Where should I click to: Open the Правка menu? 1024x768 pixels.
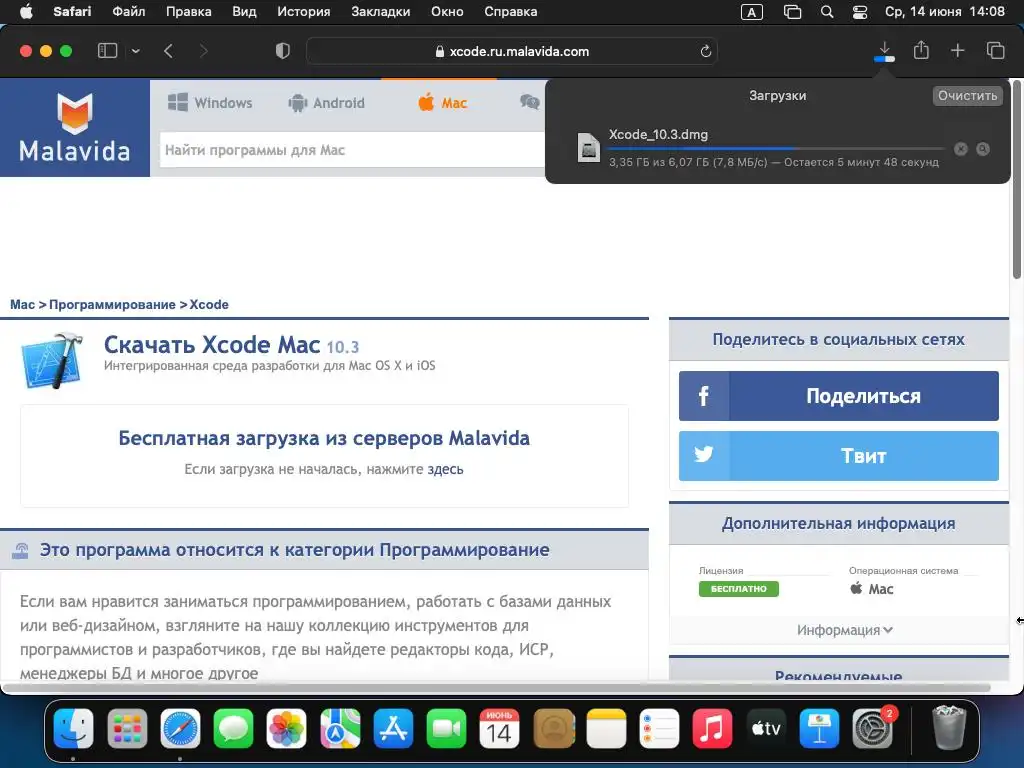tap(188, 12)
